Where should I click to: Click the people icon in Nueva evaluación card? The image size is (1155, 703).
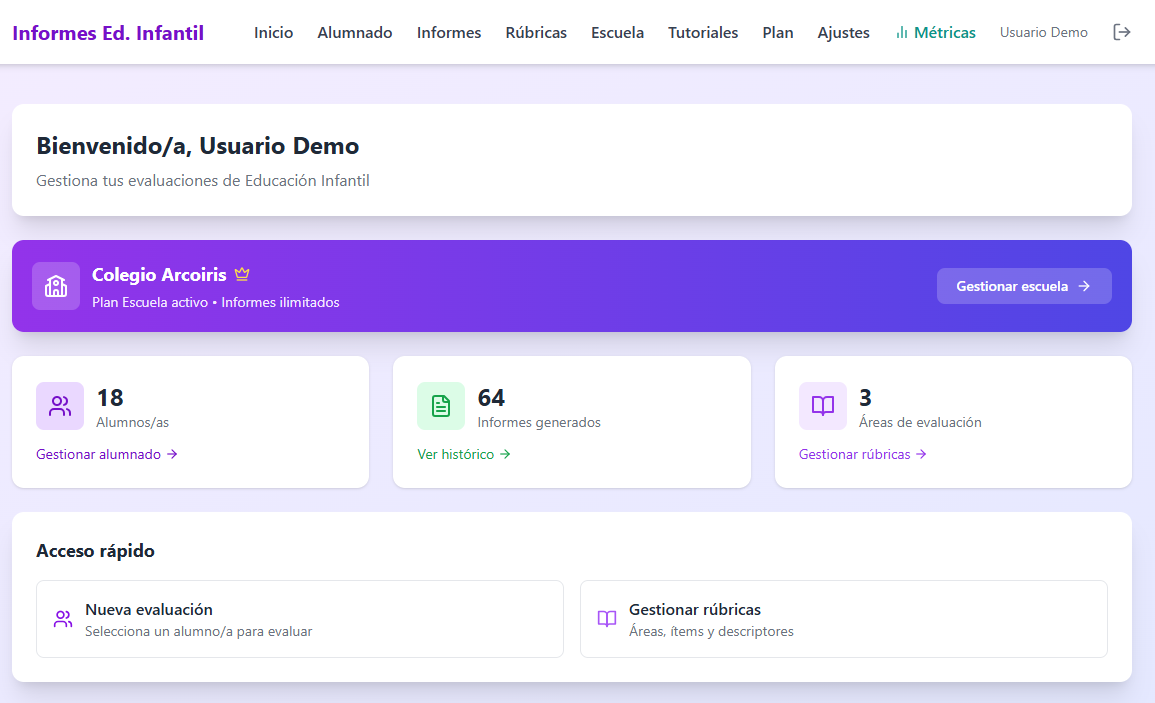click(63, 619)
